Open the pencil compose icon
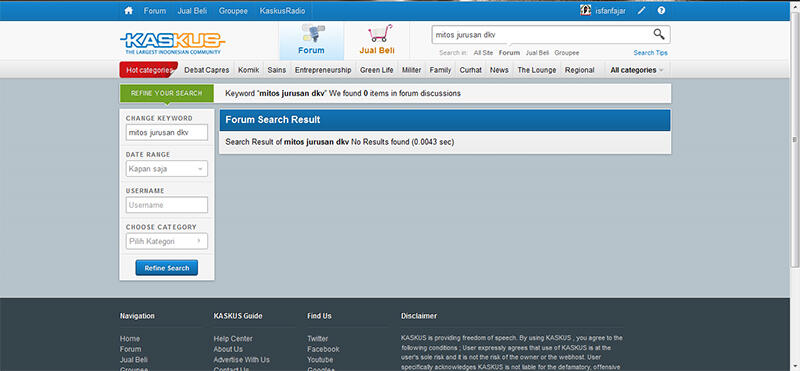The width and height of the screenshot is (800, 371). click(642, 10)
